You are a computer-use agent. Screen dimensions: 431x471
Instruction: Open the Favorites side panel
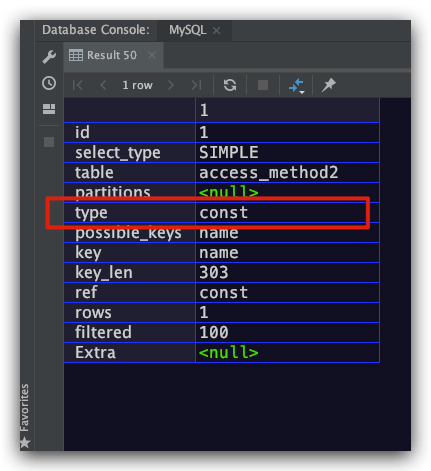[24, 415]
